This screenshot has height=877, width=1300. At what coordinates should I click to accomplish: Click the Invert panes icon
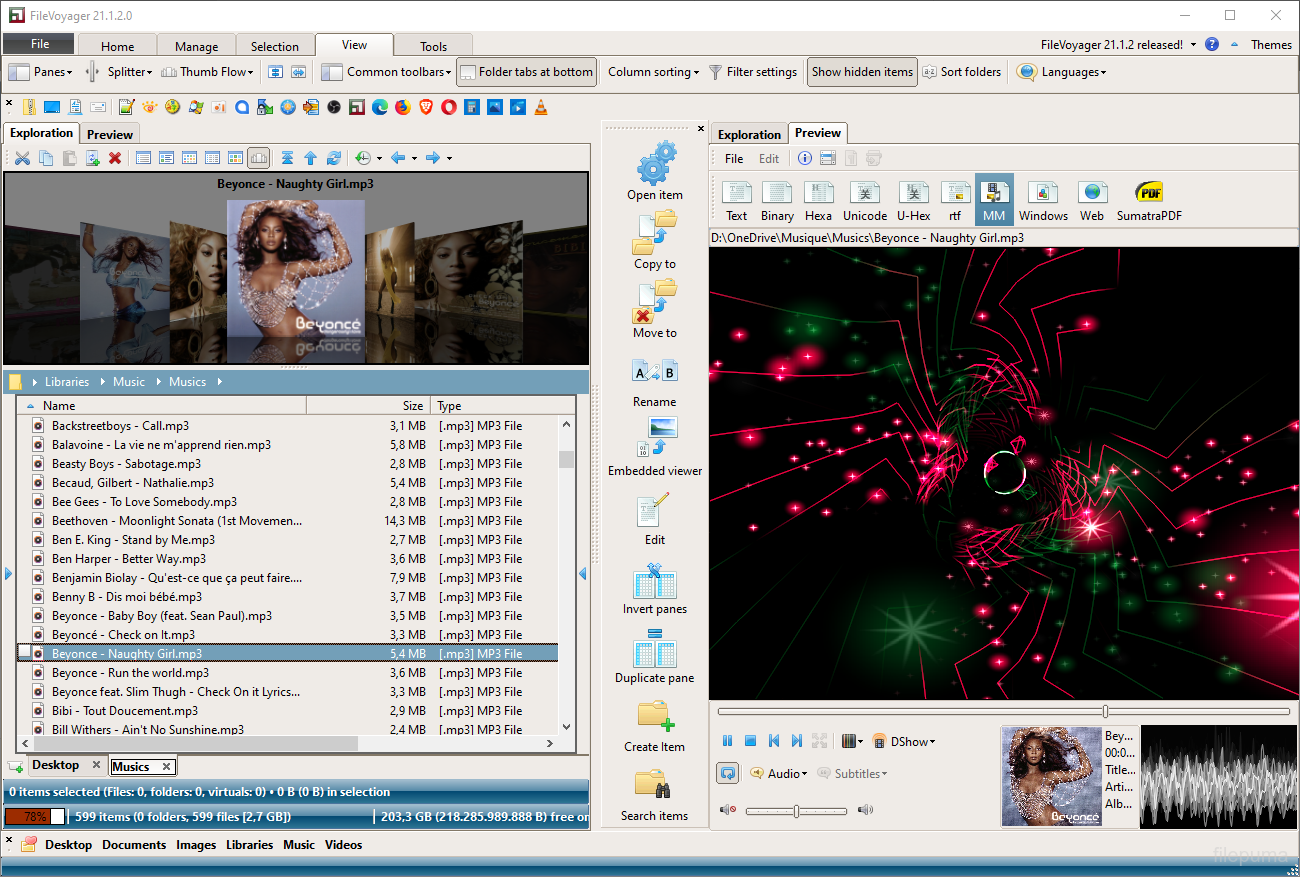click(655, 583)
